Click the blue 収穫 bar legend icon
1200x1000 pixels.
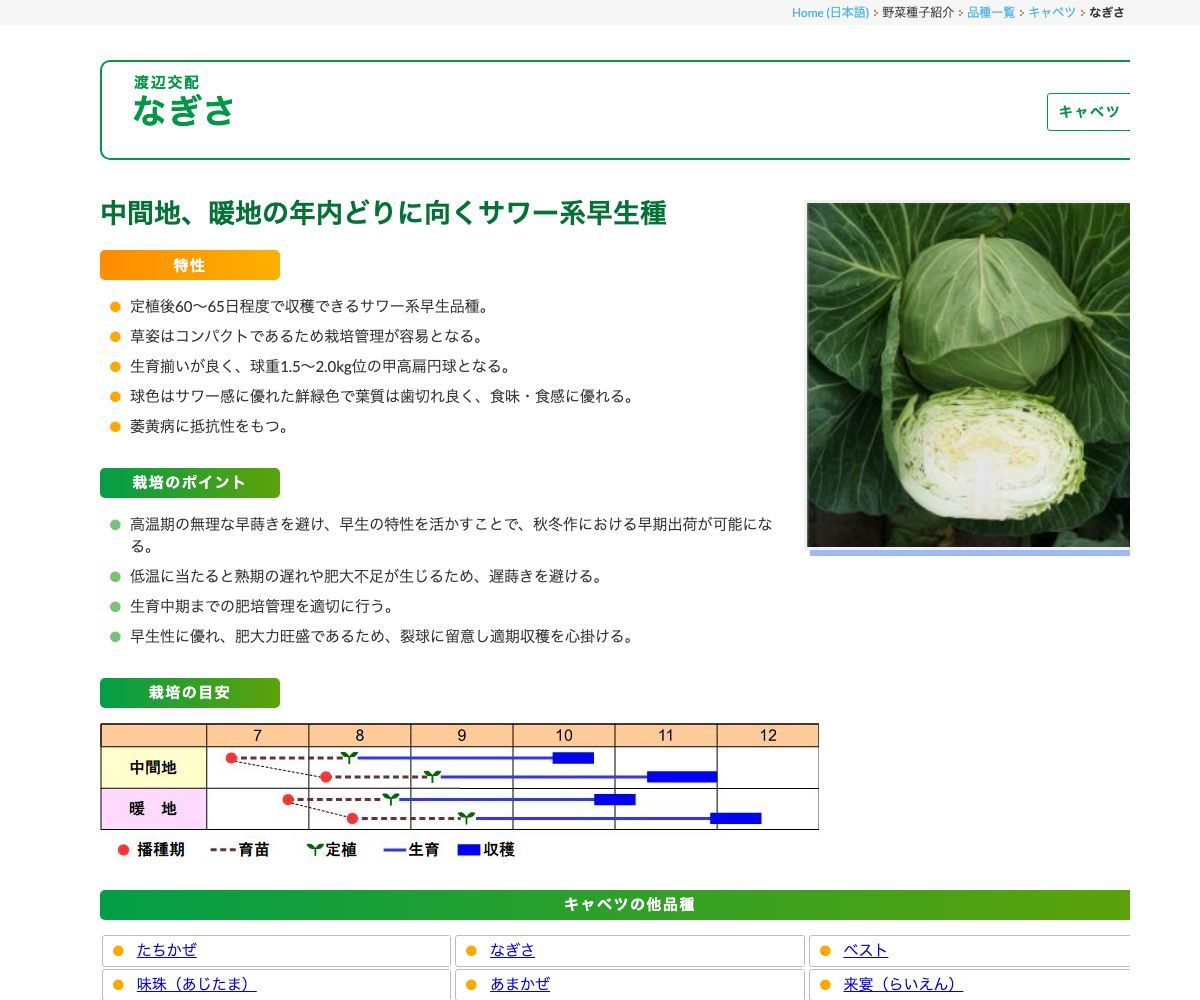click(x=468, y=850)
